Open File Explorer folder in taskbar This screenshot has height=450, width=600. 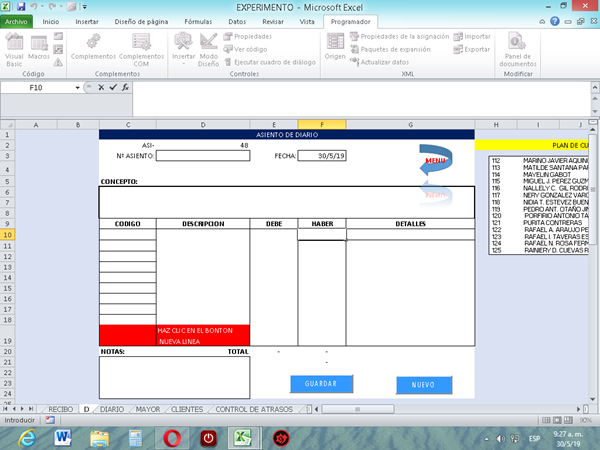pyautogui.click(x=99, y=438)
